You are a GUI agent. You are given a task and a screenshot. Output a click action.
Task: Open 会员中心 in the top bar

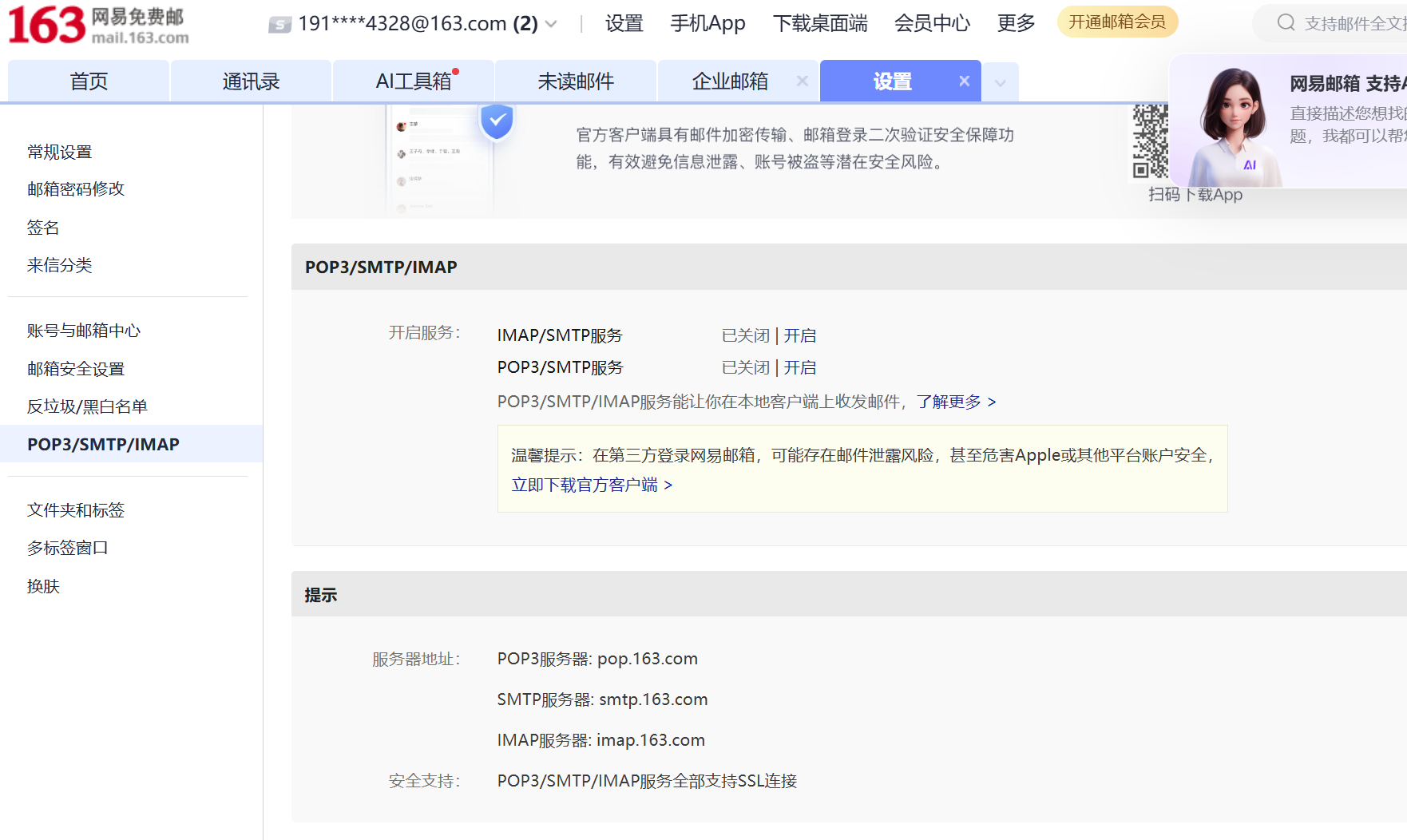point(932,23)
